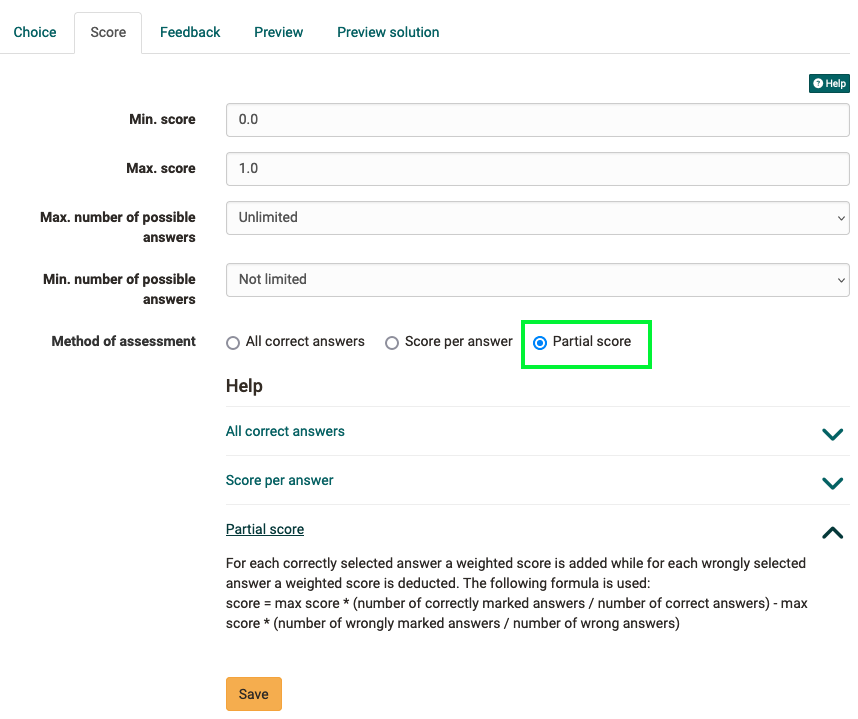Image resolution: width=858 pixels, height=719 pixels.
Task: Click the Partial score help heading link
Action: pos(265,529)
